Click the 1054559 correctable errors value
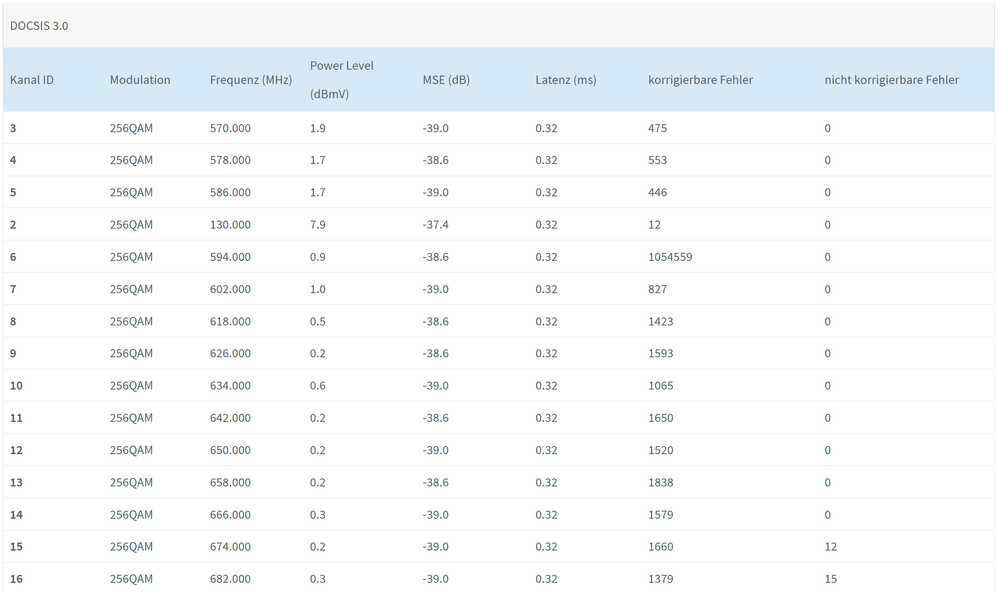The height and width of the screenshot is (593, 999). (x=670, y=257)
